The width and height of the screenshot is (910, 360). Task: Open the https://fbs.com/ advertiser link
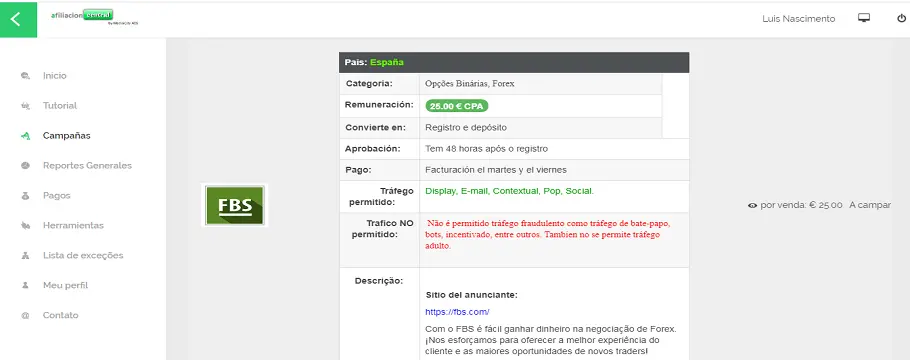pos(457,312)
